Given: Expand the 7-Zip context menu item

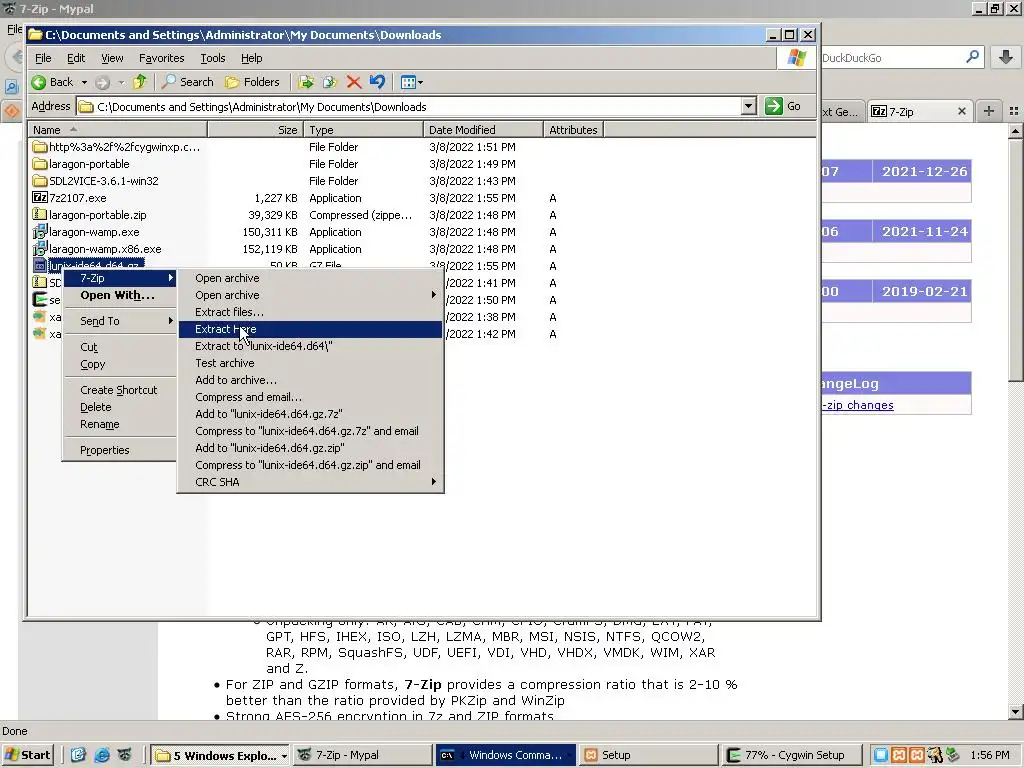Looking at the screenshot, I should pyautogui.click(x=120, y=278).
